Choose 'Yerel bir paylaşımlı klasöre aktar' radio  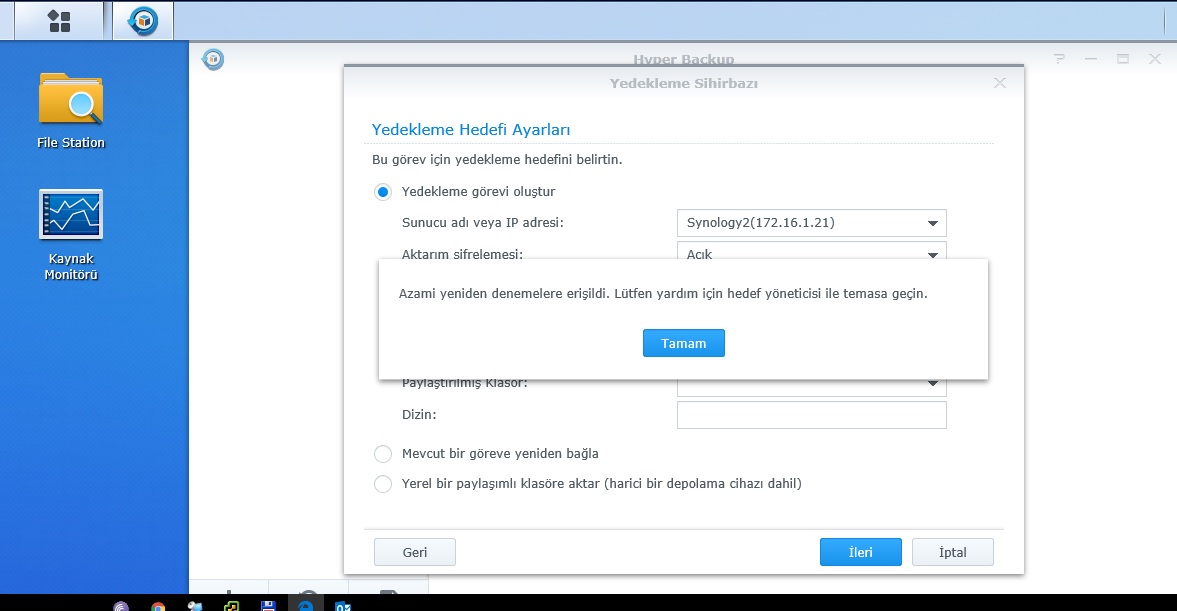point(383,484)
